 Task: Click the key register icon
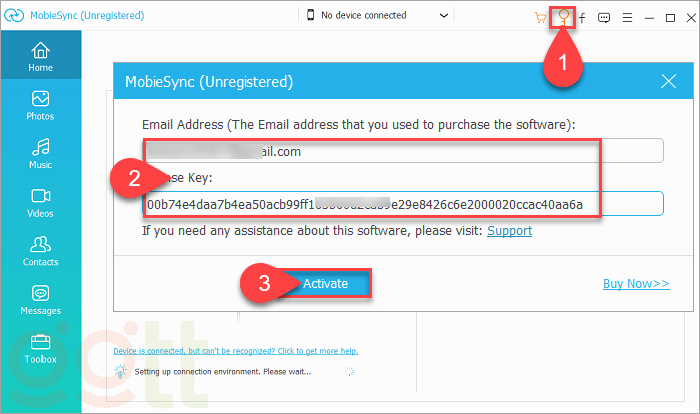tap(564, 17)
